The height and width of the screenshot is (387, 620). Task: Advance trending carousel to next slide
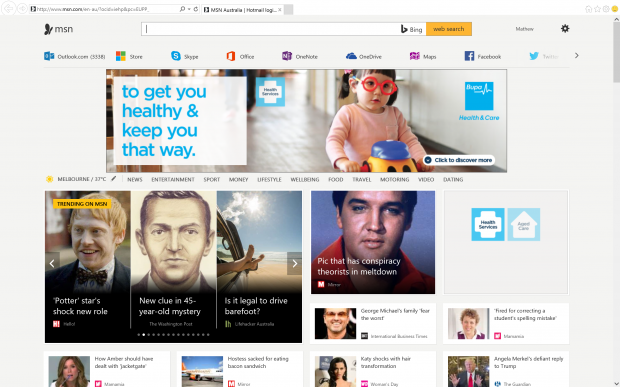[x=294, y=263]
